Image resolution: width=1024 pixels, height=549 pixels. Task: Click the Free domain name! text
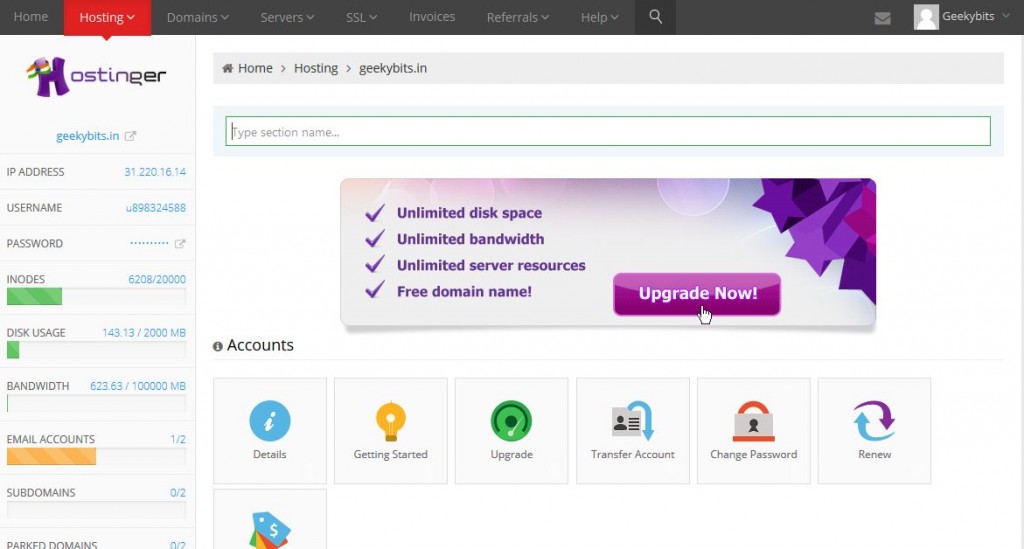464,291
